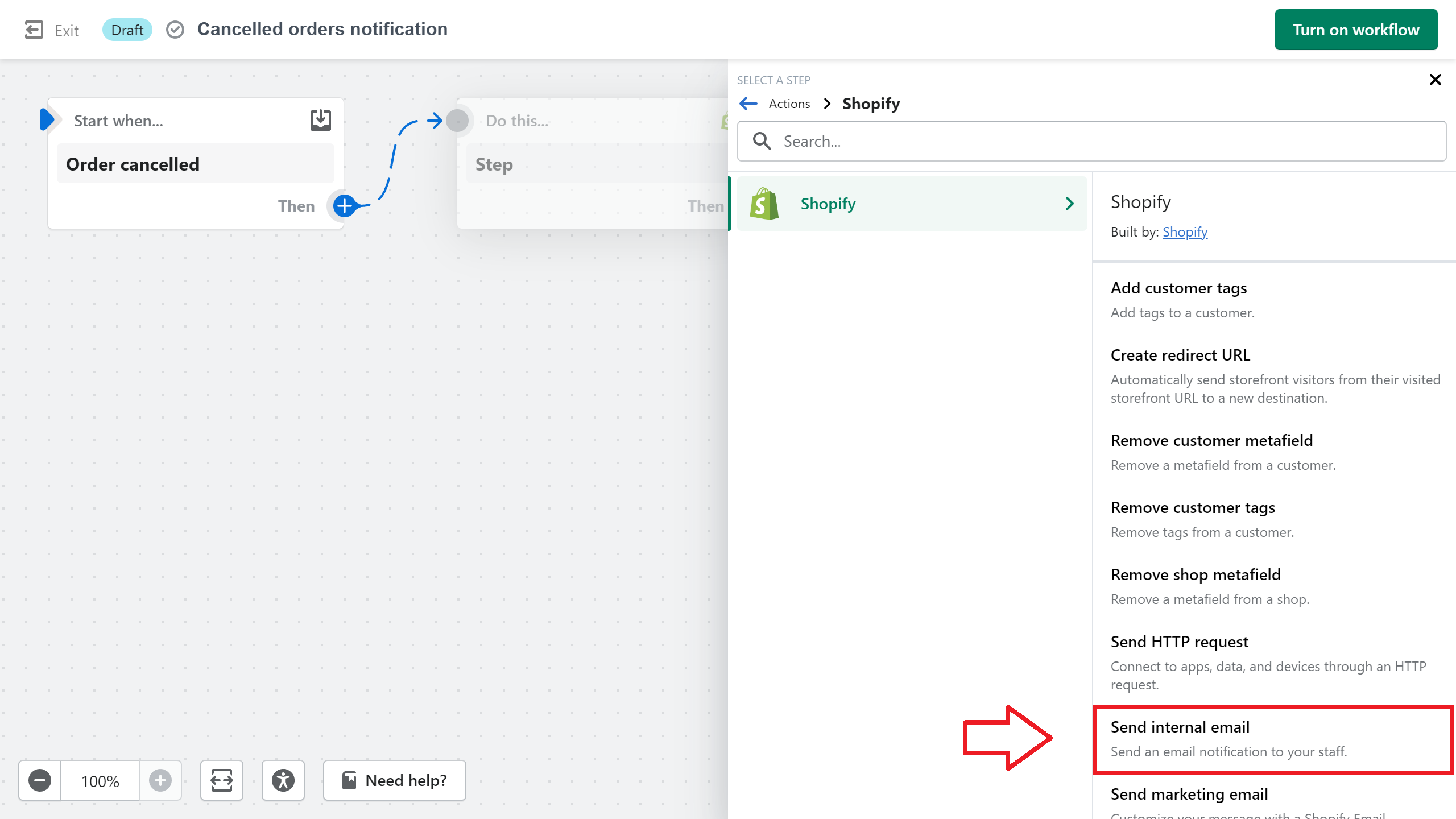Click the Draft status badge
Image resolution: width=1456 pixels, height=819 pixels.
[127, 30]
